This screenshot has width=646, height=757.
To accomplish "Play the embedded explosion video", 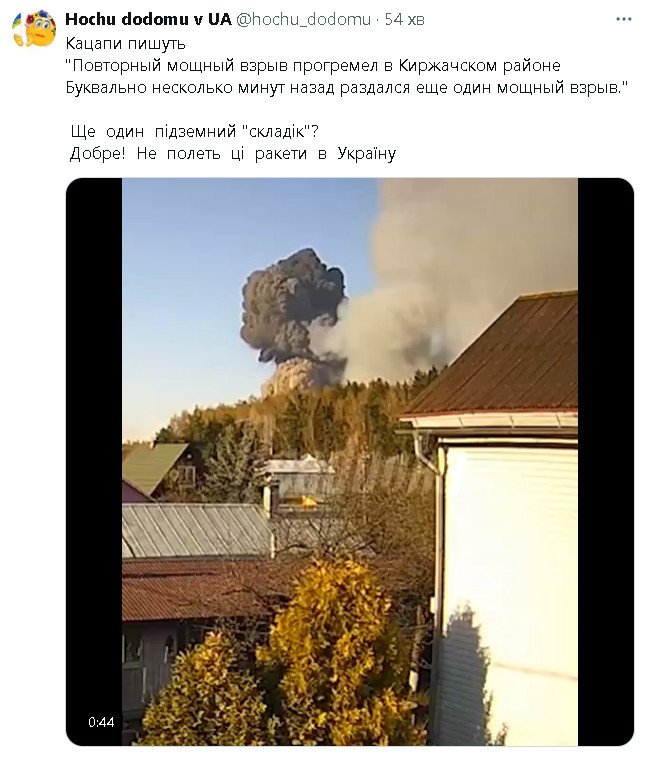I will click(350, 462).
